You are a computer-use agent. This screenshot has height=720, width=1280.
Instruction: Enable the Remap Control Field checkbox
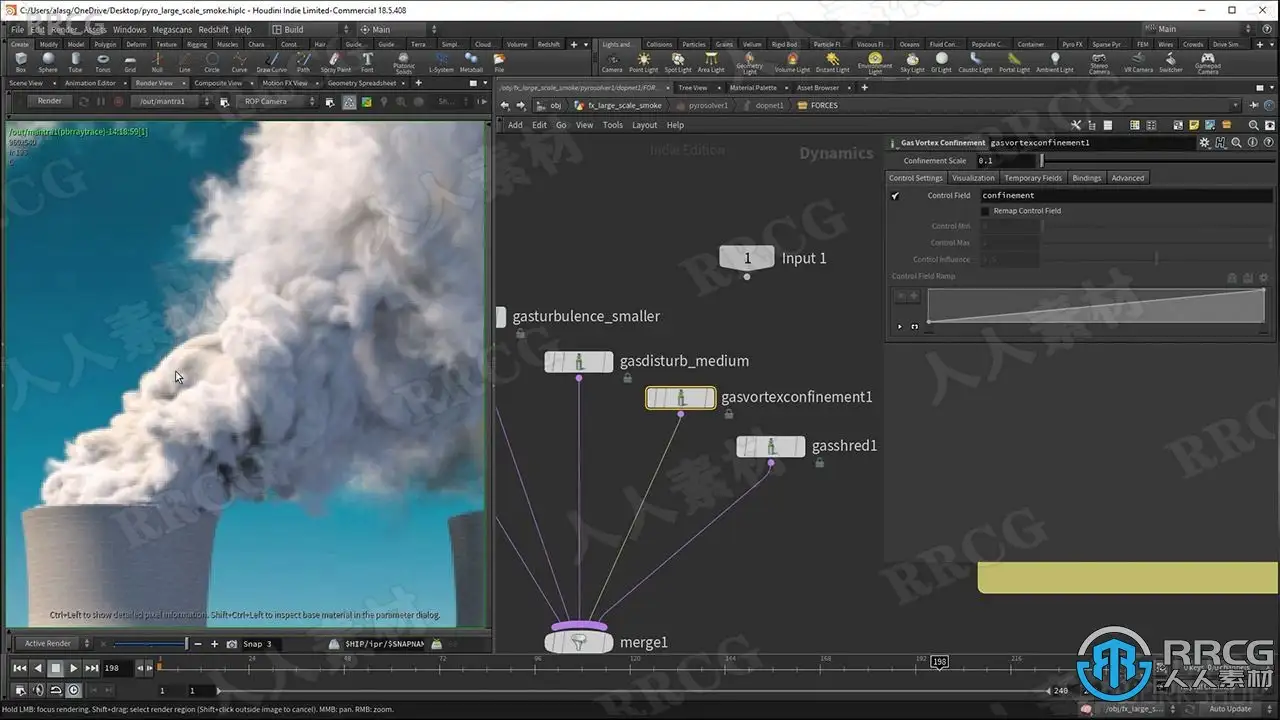tap(985, 211)
